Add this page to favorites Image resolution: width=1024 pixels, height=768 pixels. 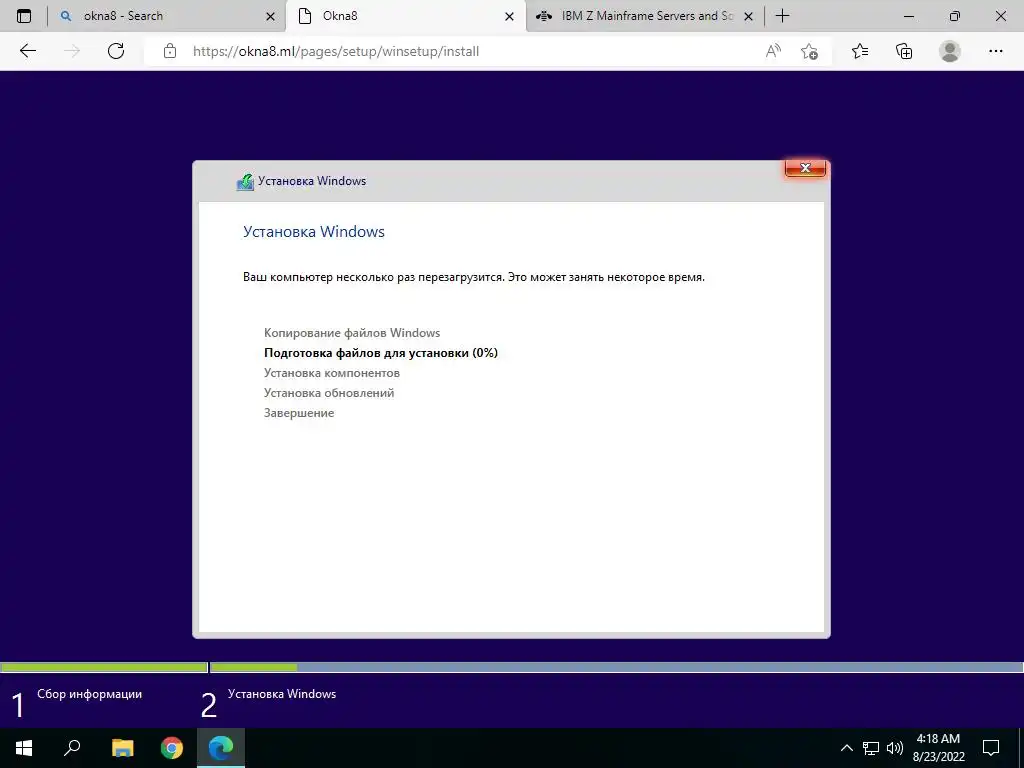pos(810,51)
